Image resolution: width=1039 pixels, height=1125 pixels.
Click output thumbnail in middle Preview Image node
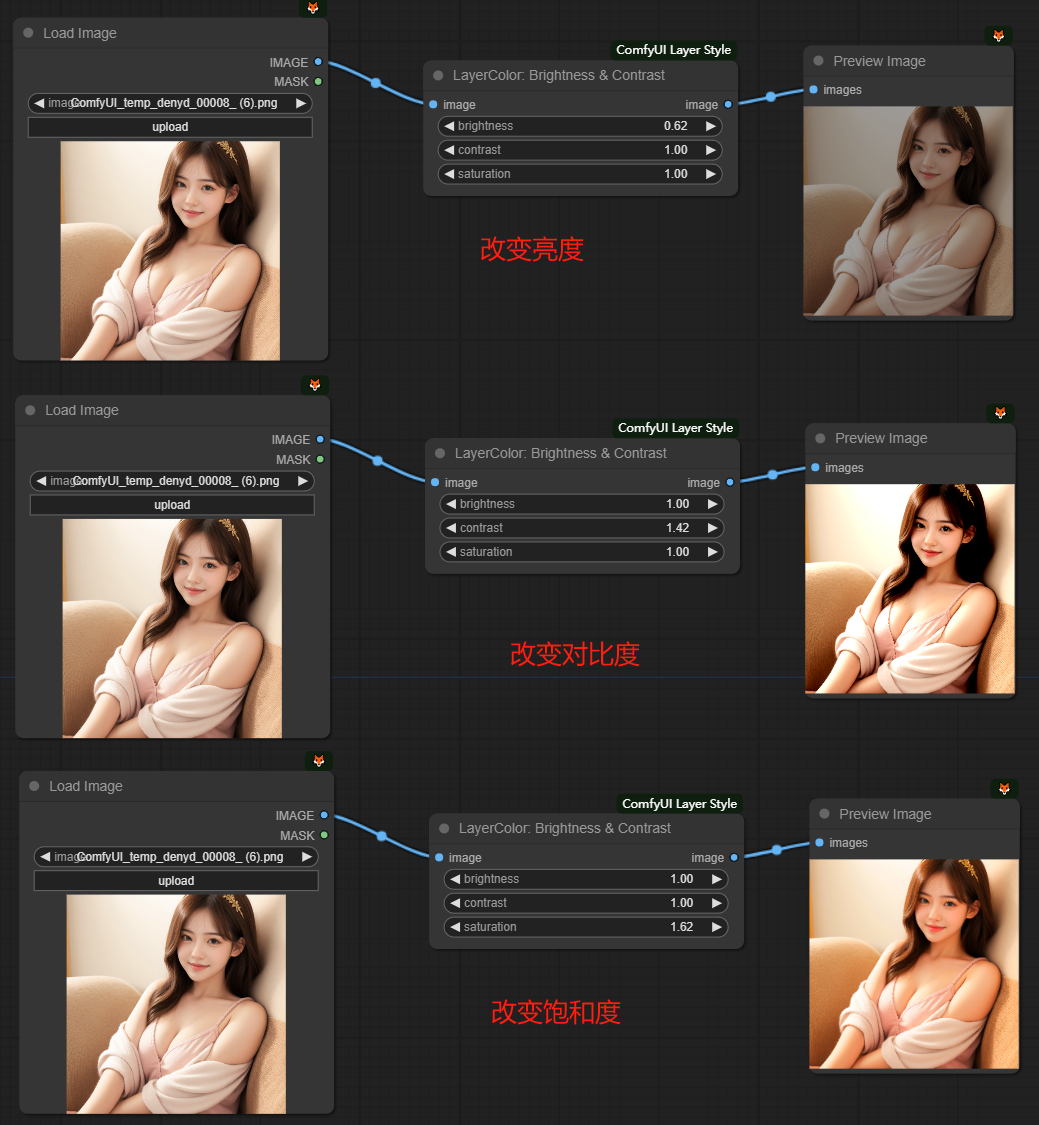pyautogui.click(x=910, y=589)
